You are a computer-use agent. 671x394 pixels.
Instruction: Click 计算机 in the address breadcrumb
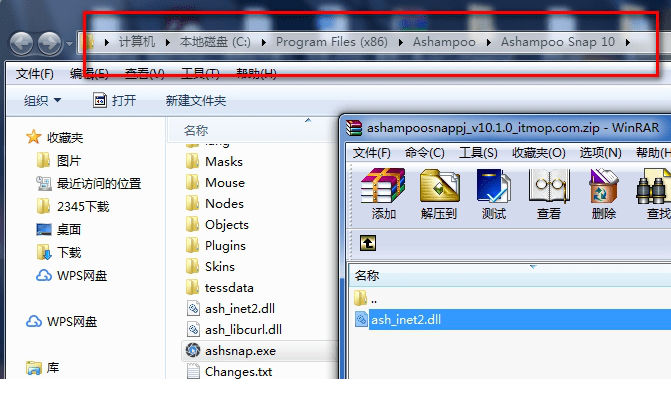coord(137,42)
